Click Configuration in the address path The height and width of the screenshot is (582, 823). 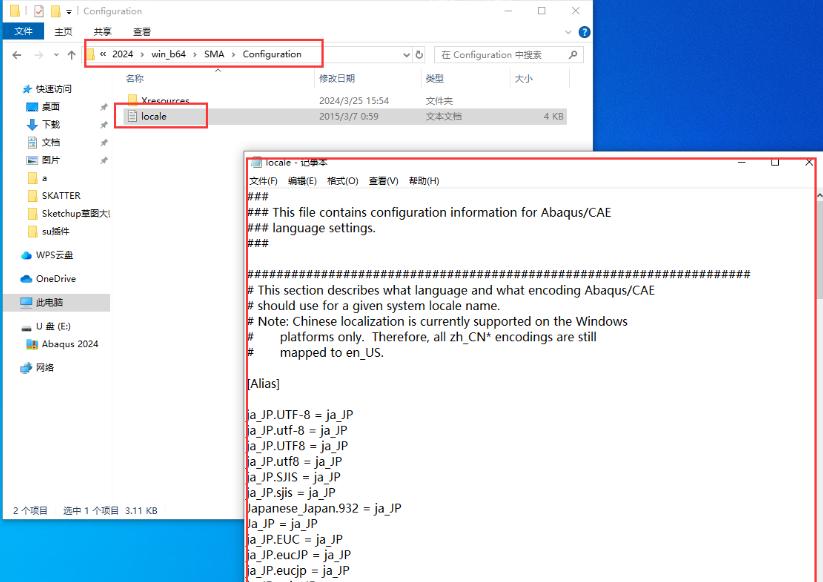(272, 54)
